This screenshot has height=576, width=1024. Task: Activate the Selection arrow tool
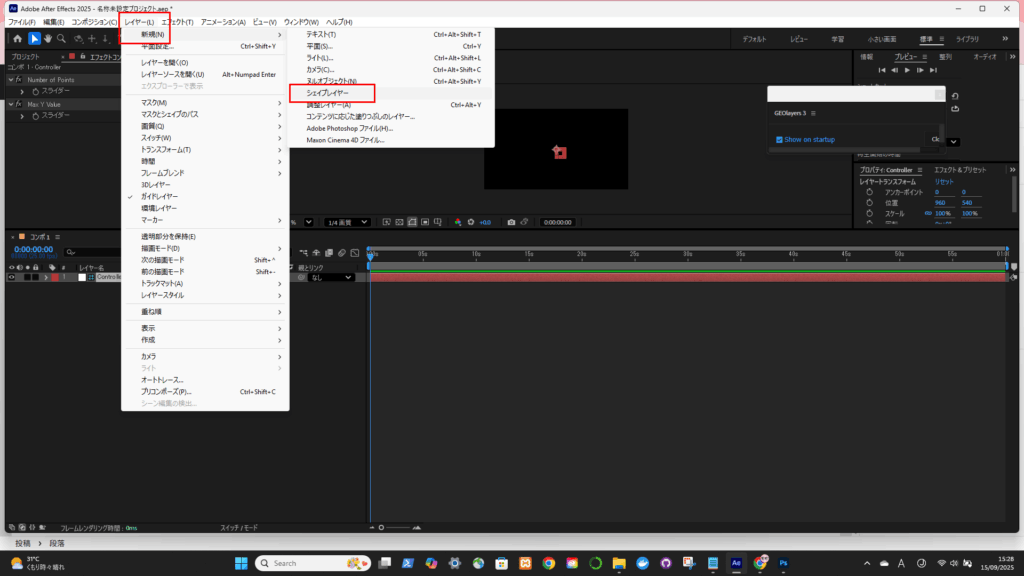point(34,39)
